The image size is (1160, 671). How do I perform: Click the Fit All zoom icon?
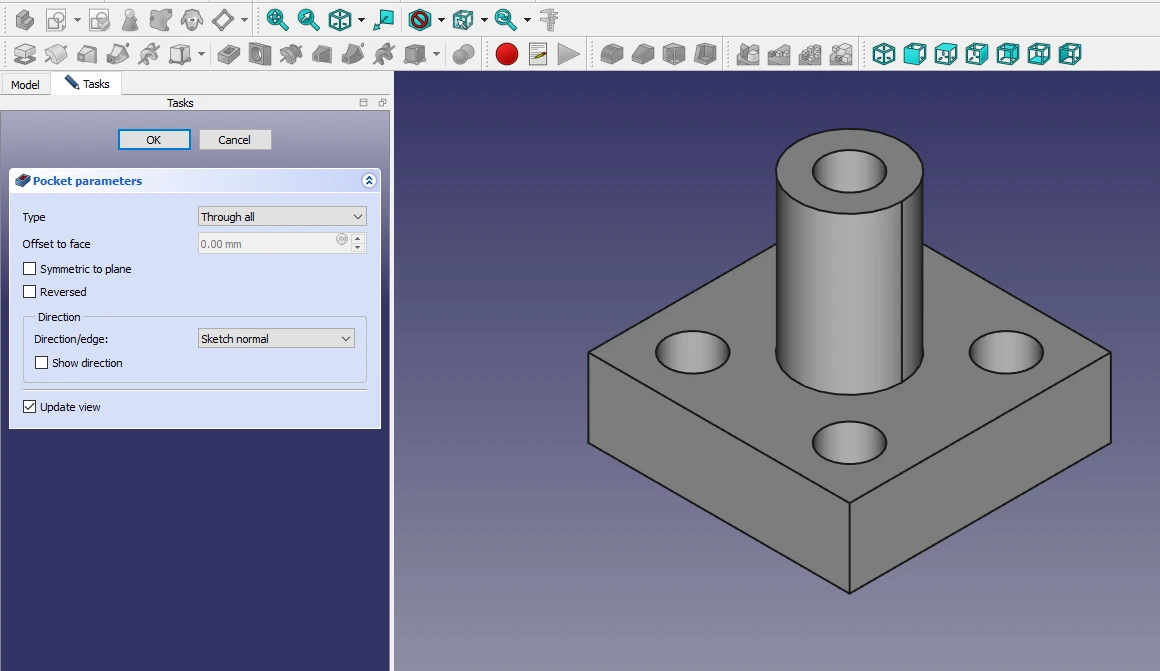click(x=277, y=19)
